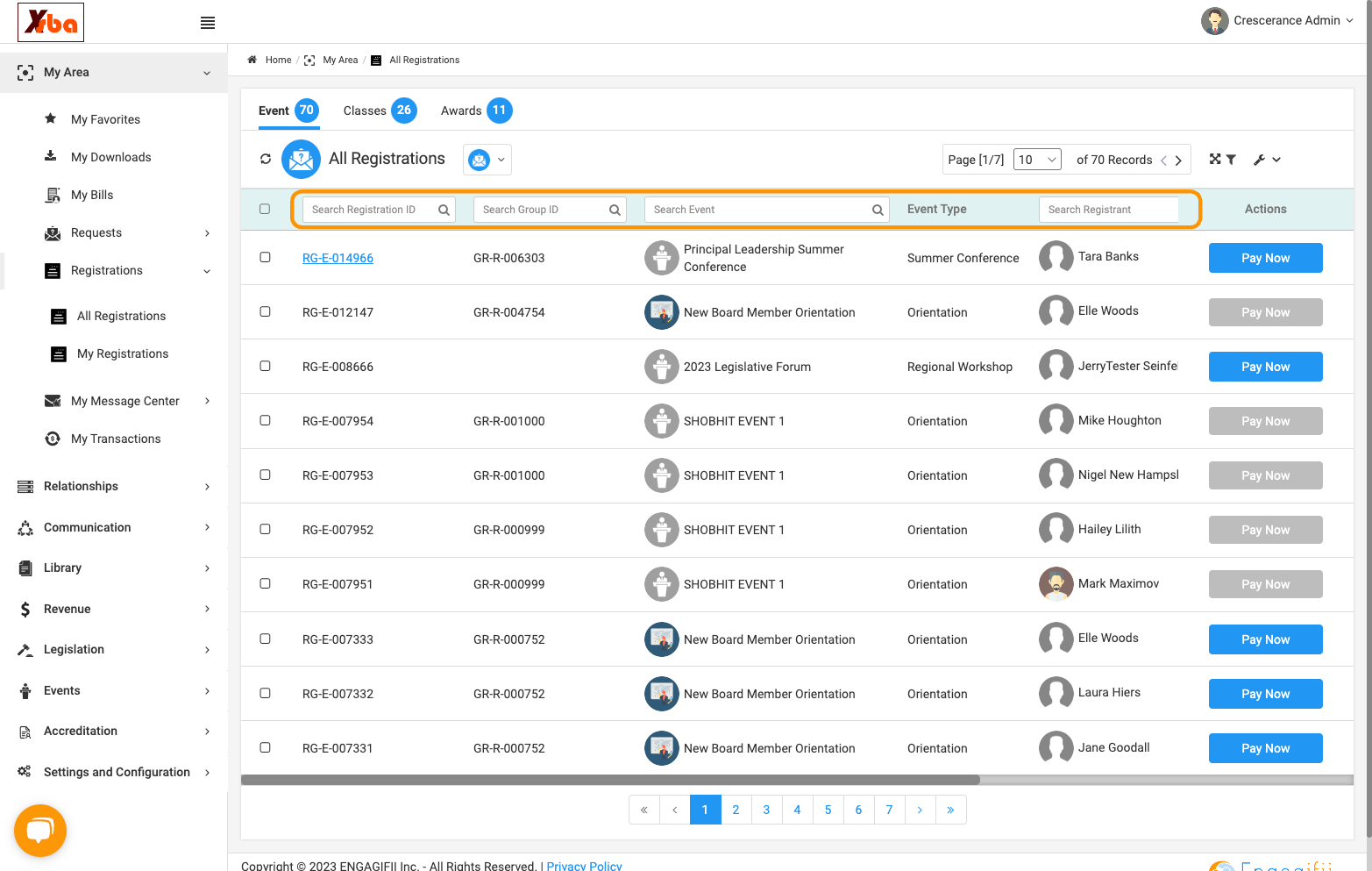Open the Privacy Policy link

[x=584, y=865]
